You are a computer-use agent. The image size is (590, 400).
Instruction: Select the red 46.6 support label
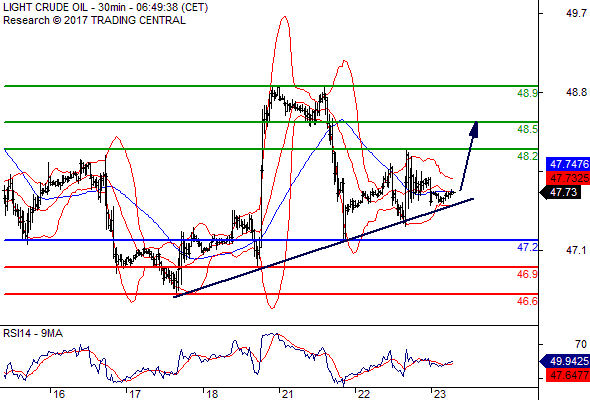pos(527,301)
